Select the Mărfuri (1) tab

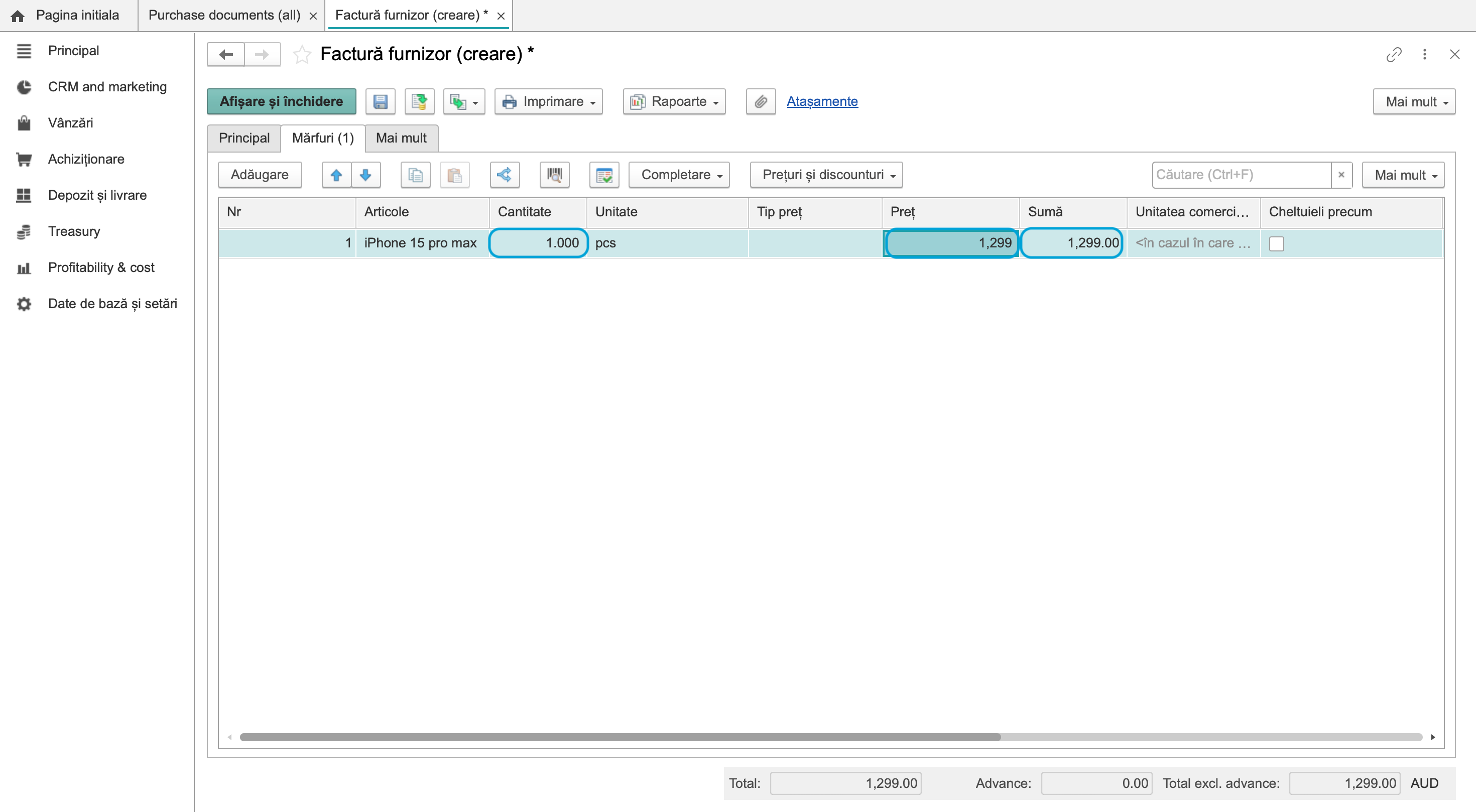click(323, 138)
